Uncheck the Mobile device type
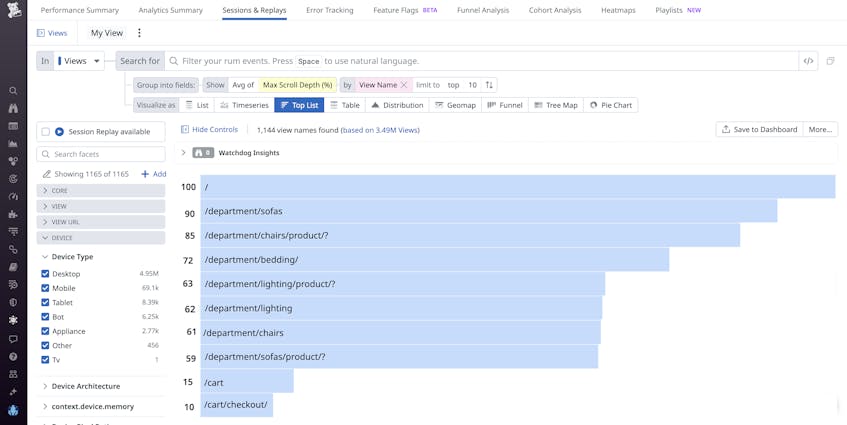 45,288
